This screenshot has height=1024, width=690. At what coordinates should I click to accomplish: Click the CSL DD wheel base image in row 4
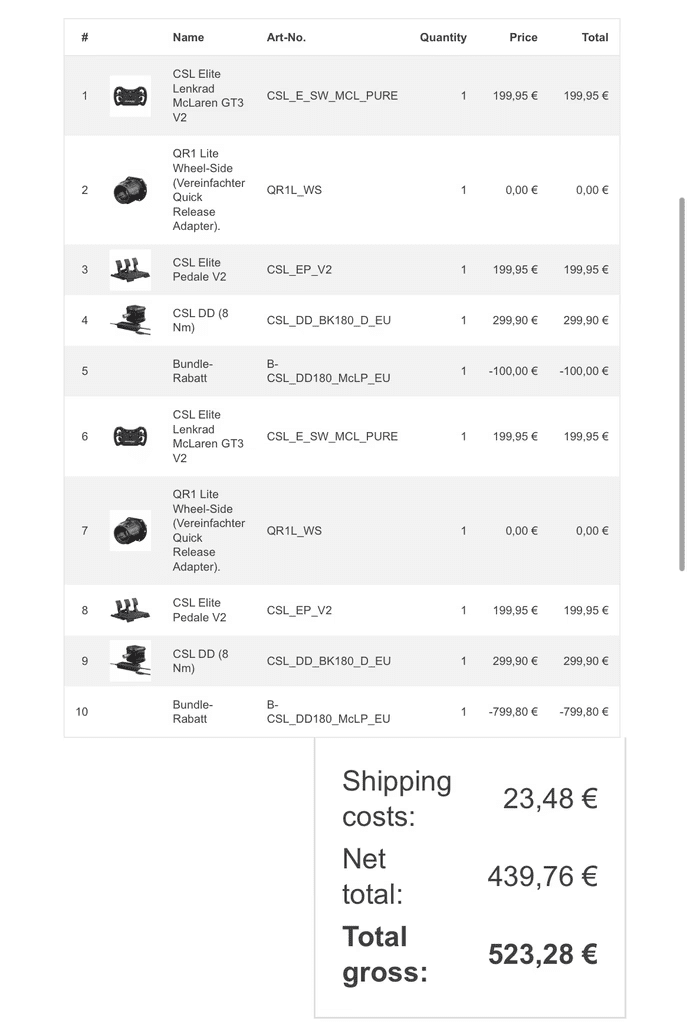(130, 320)
